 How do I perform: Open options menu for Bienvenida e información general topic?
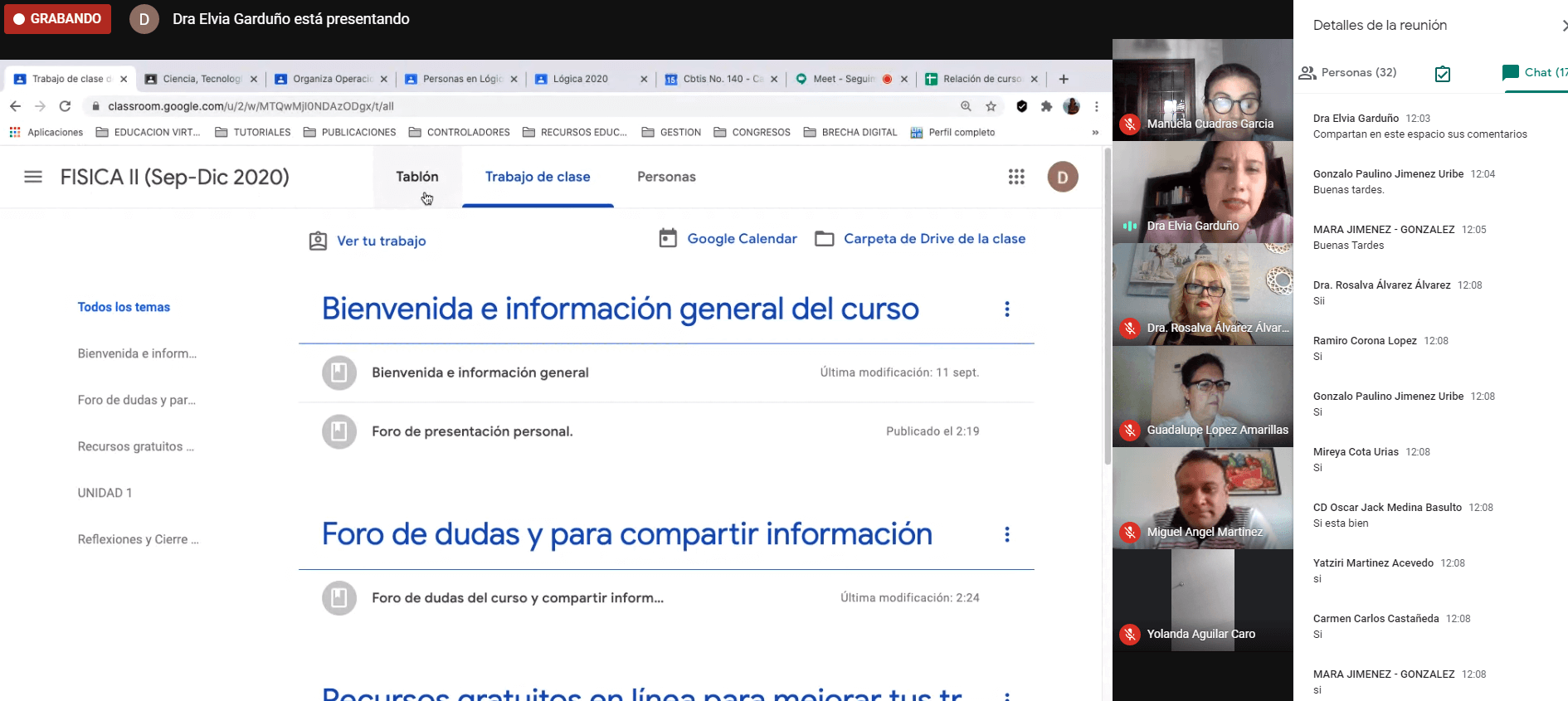tap(1007, 309)
